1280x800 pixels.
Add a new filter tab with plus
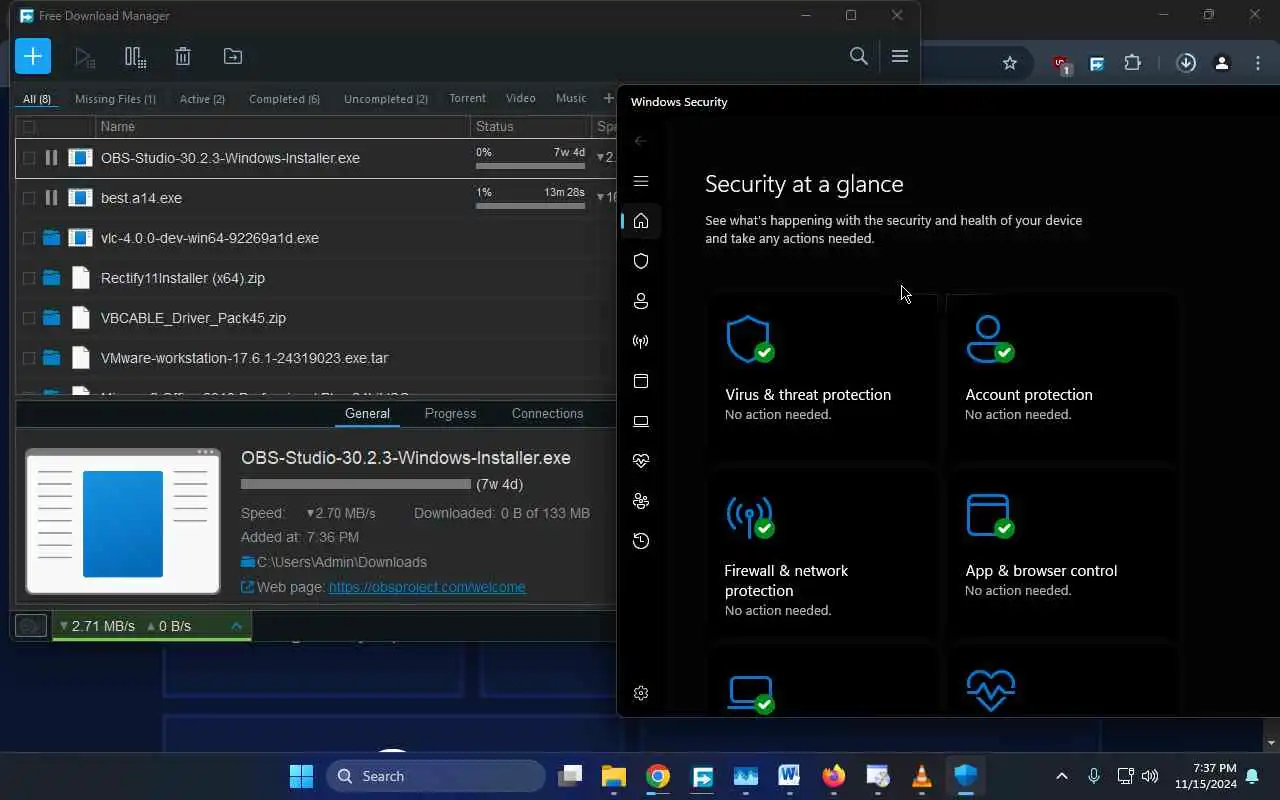[608, 98]
